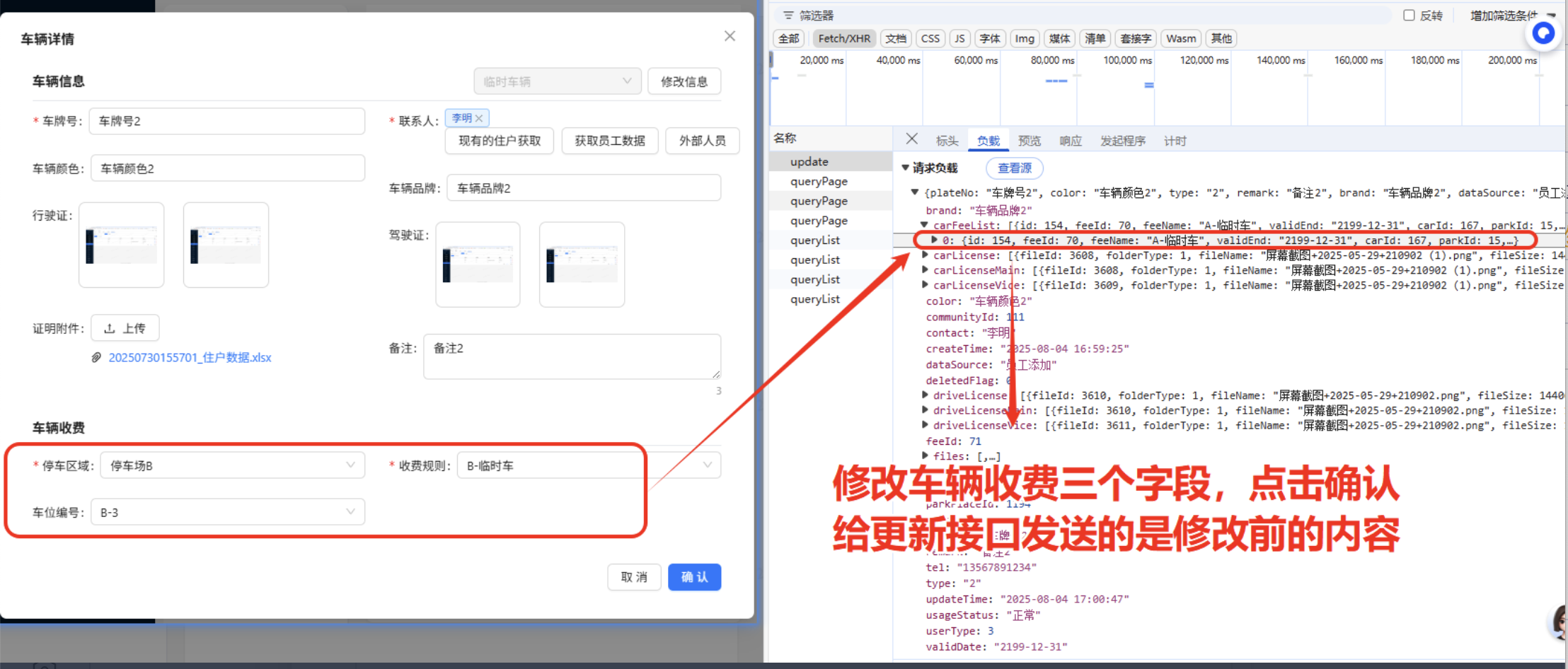Select the Fetch/XHR filter toggle

843,39
